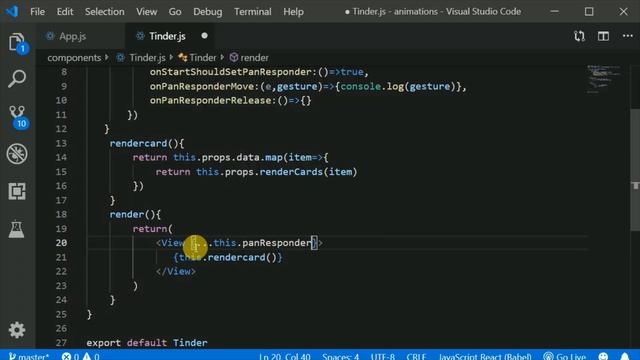
Task: Select the Tinder.js tab
Action: (x=167, y=36)
